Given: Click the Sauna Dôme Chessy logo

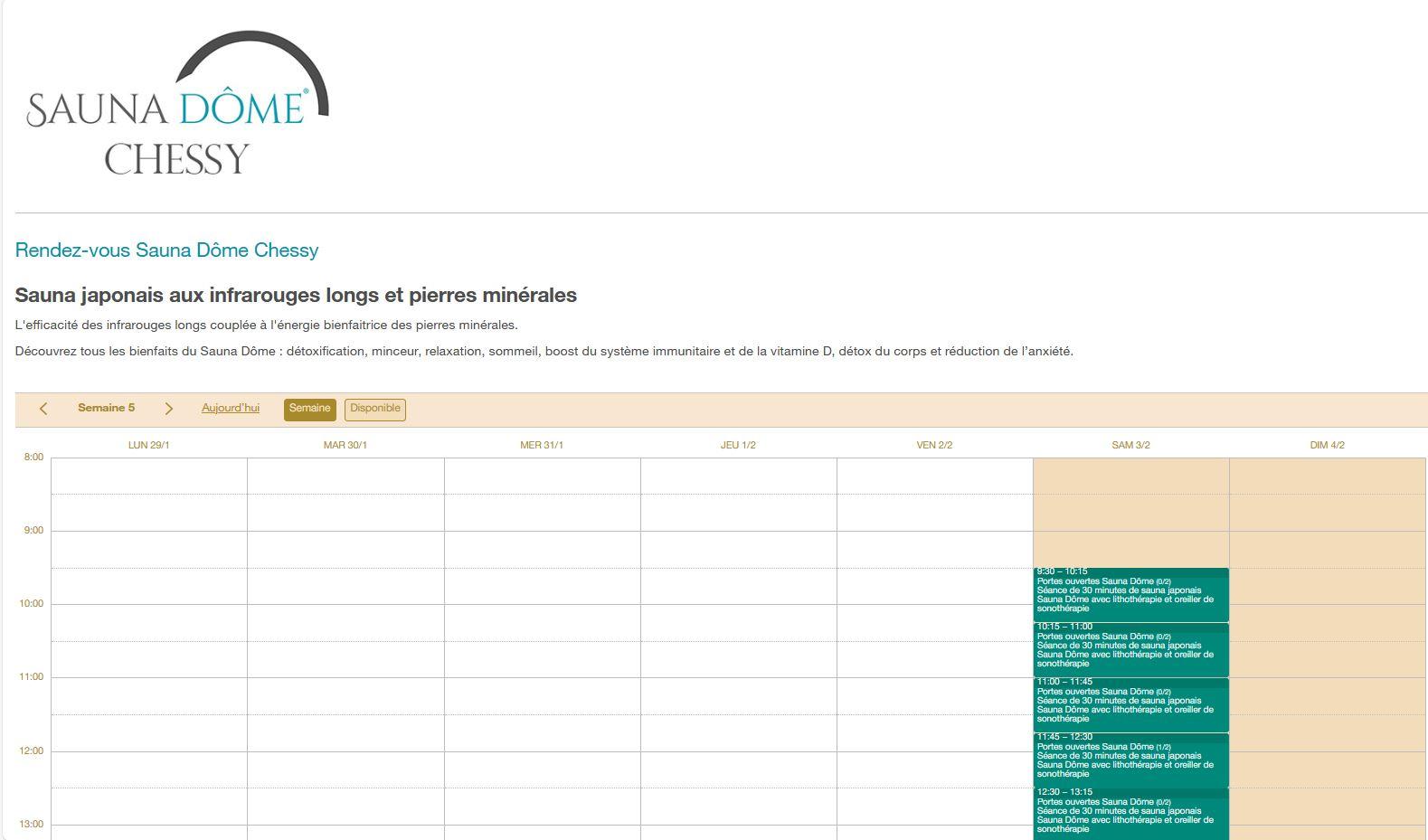Looking at the screenshot, I should tap(177, 103).
